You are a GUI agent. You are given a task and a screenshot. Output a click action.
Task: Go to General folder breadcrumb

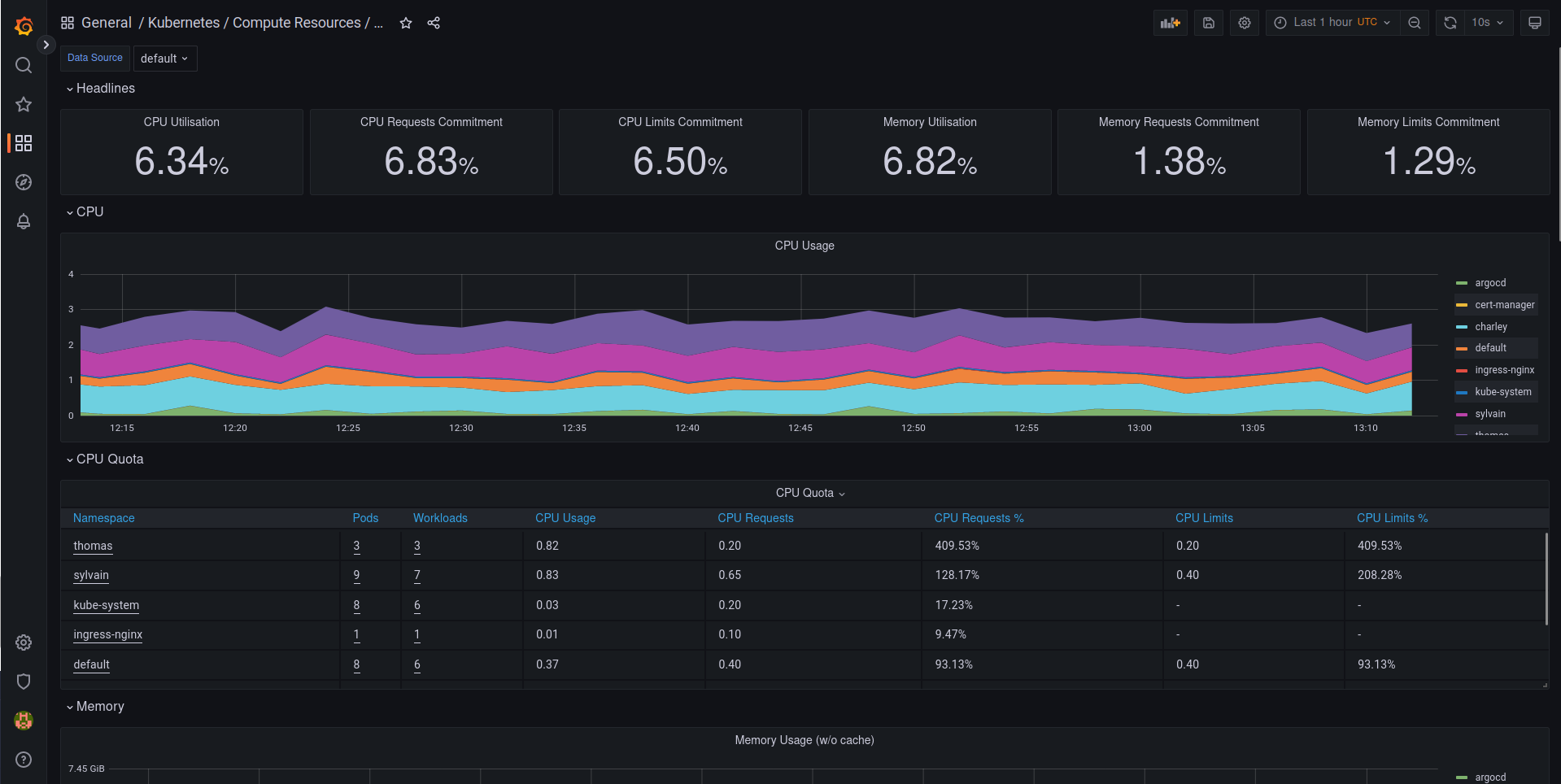click(106, 23)
